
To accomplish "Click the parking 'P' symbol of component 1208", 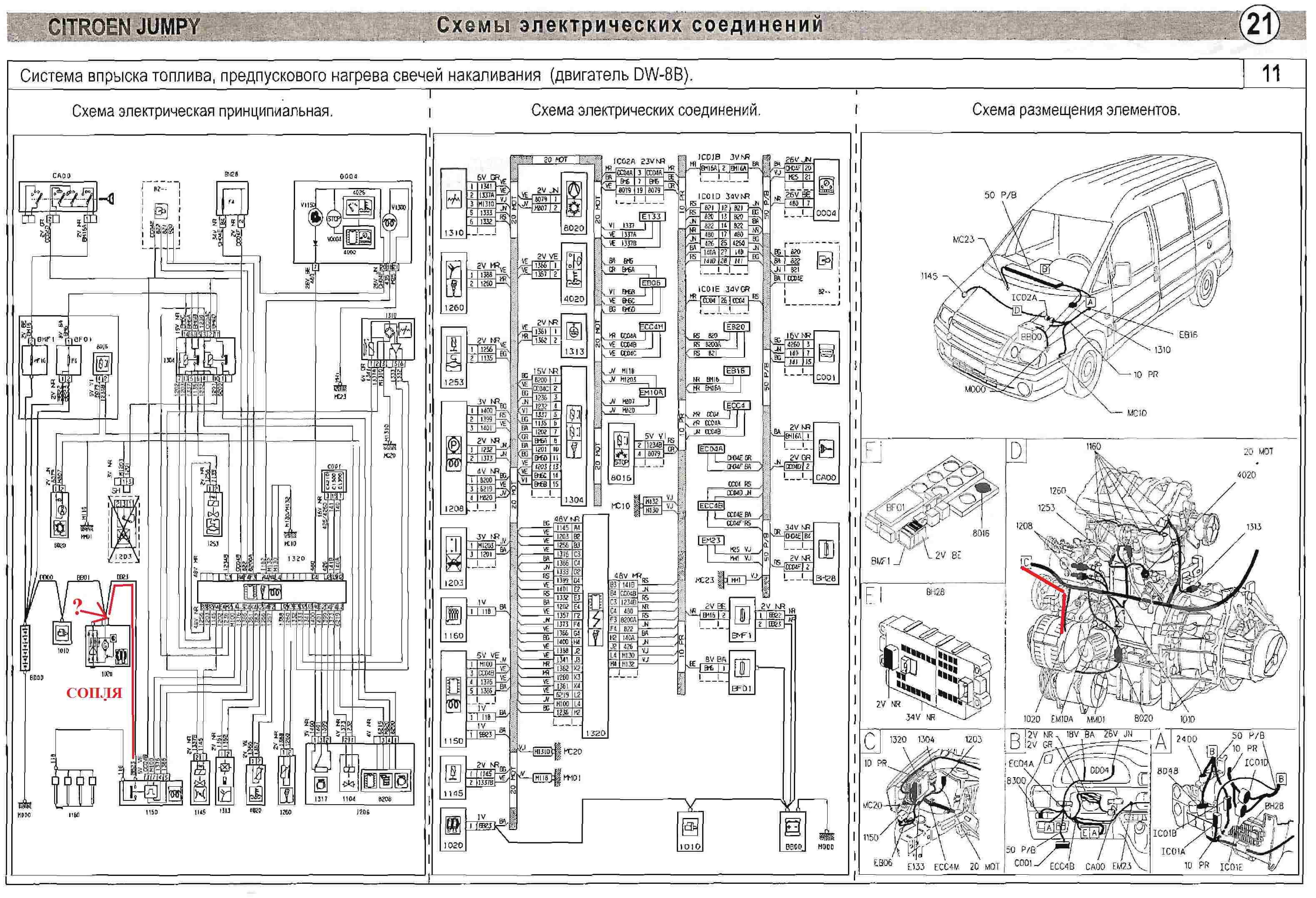I will 453,444.
